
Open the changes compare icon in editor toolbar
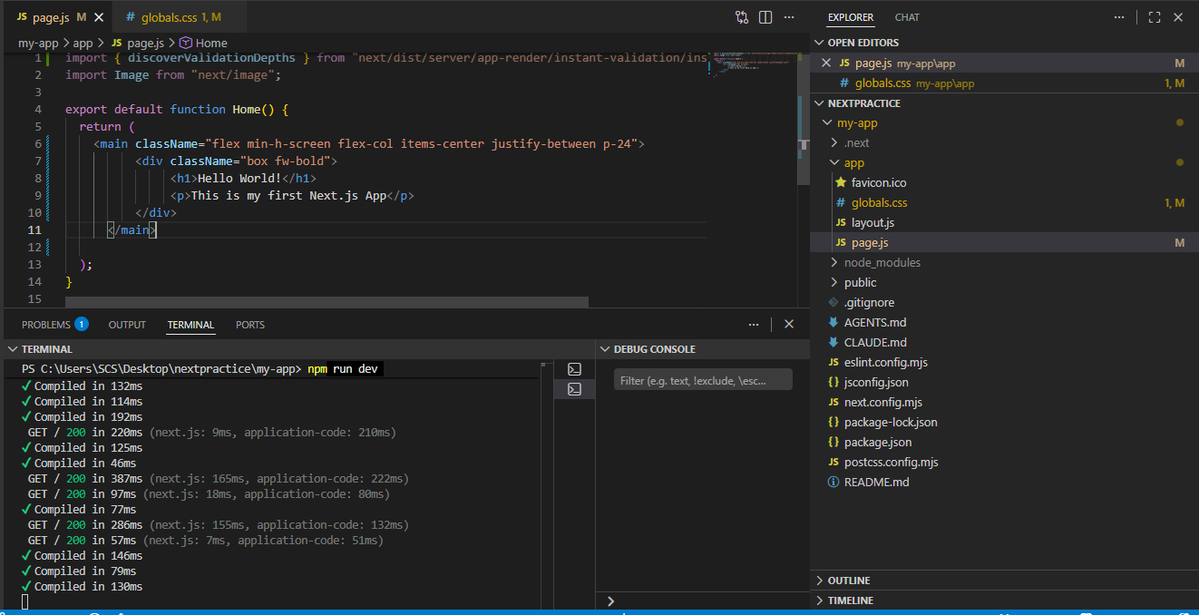[742, 17]
